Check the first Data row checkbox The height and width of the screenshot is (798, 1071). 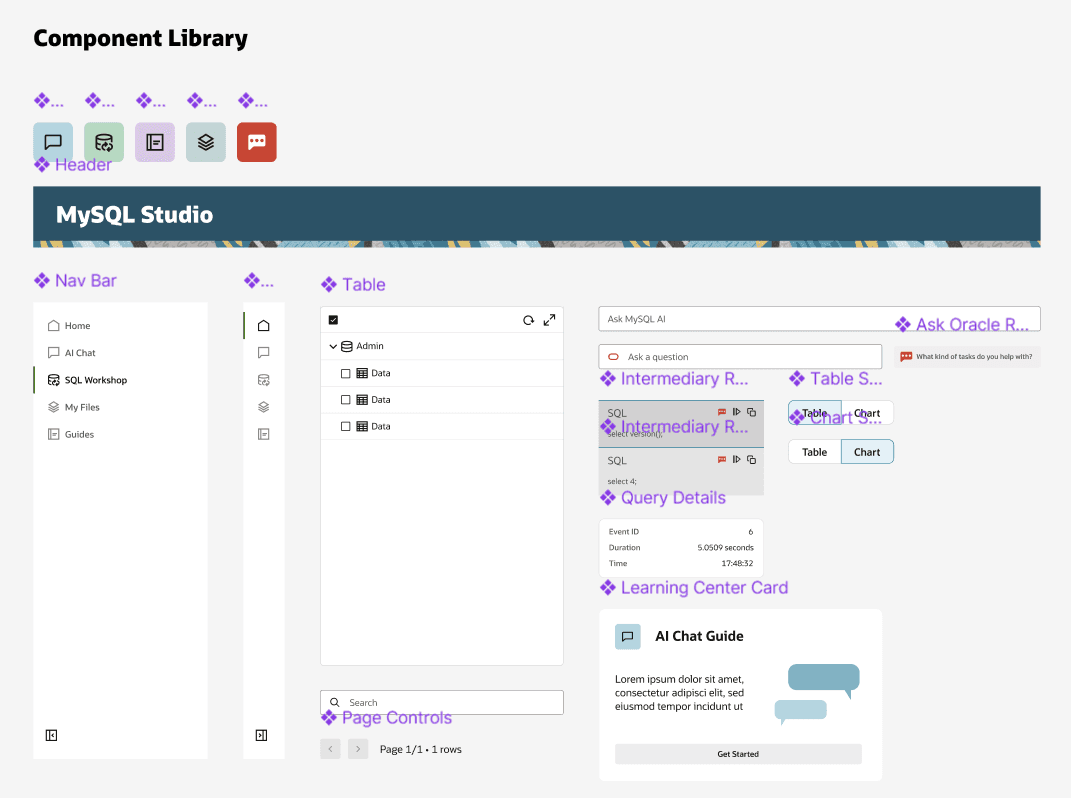tap(346, 374)
